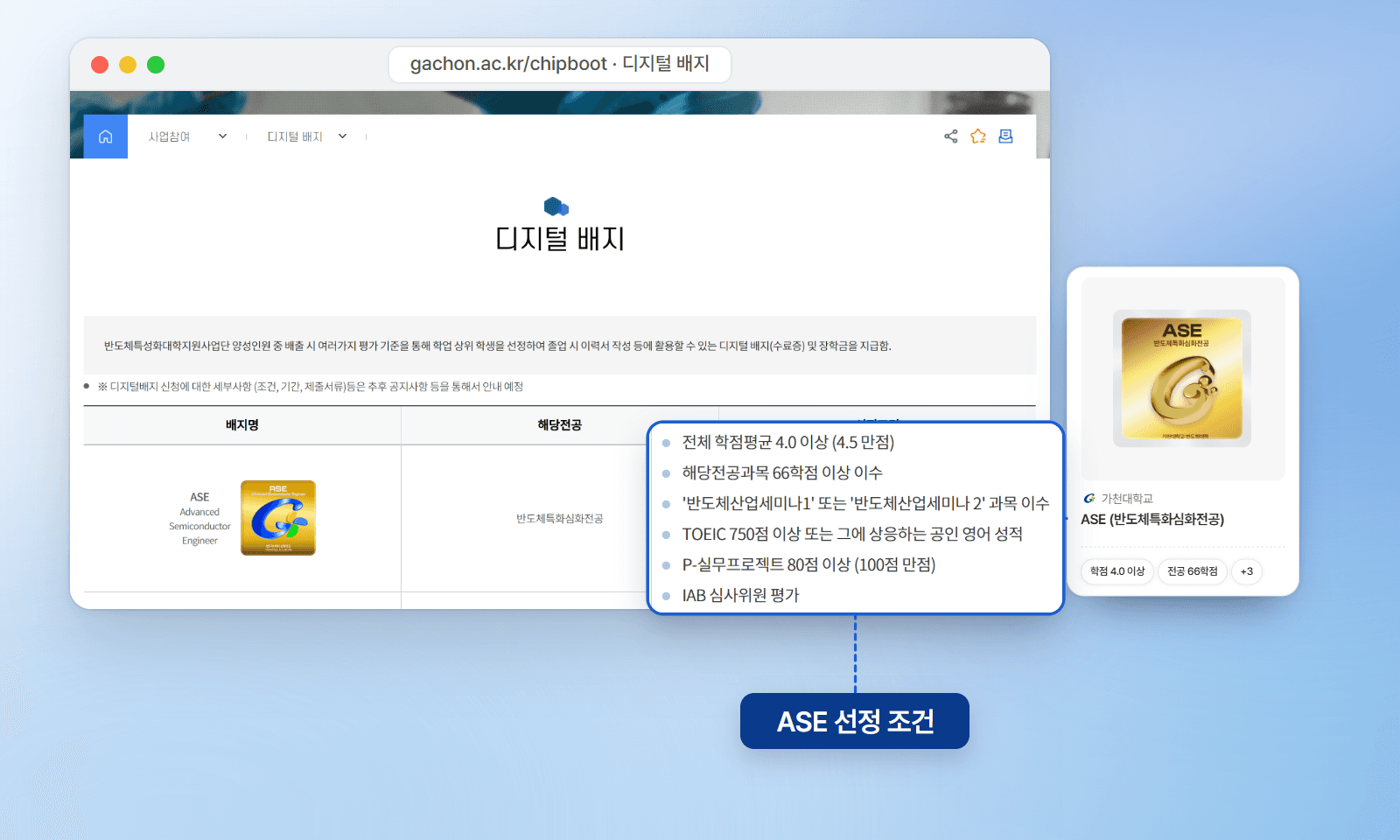Screen dimensions: 1400x840
Task: Click the blue home icon
Action: click(x=105, y=136)
